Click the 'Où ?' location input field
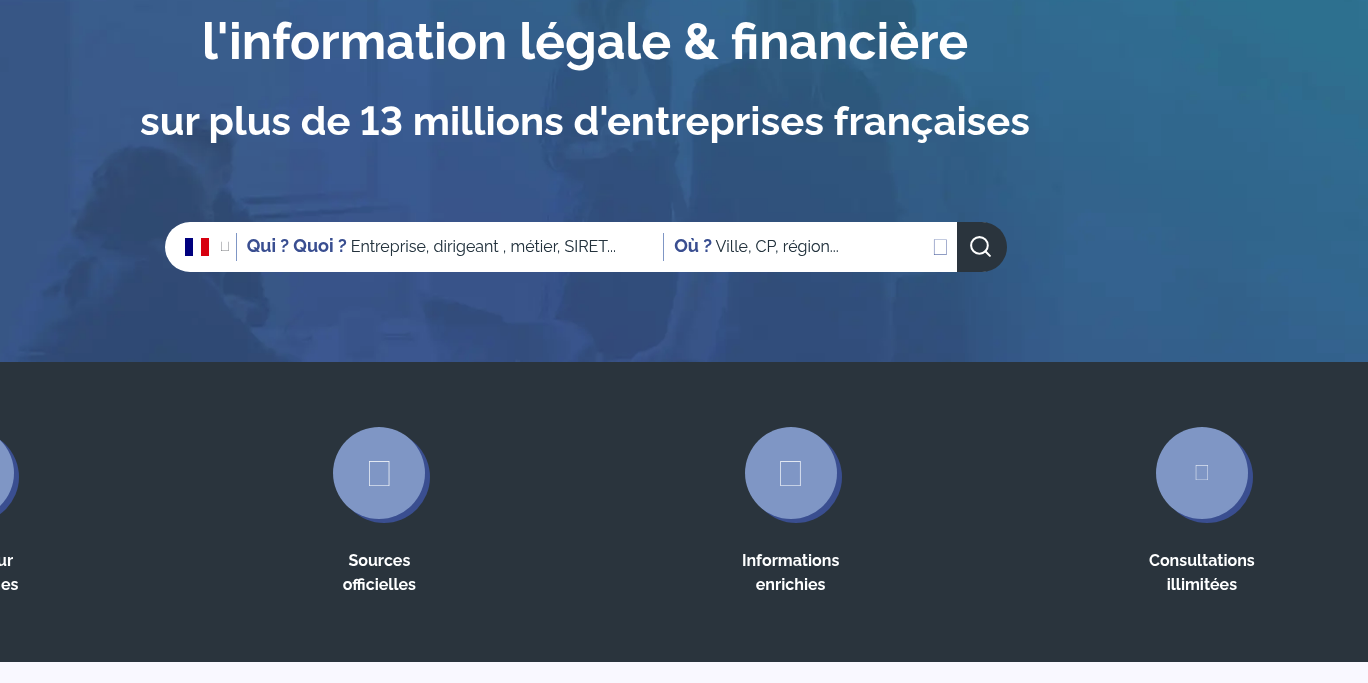Viewport: 1368px width, 683px height. click(x=798, y=247)
